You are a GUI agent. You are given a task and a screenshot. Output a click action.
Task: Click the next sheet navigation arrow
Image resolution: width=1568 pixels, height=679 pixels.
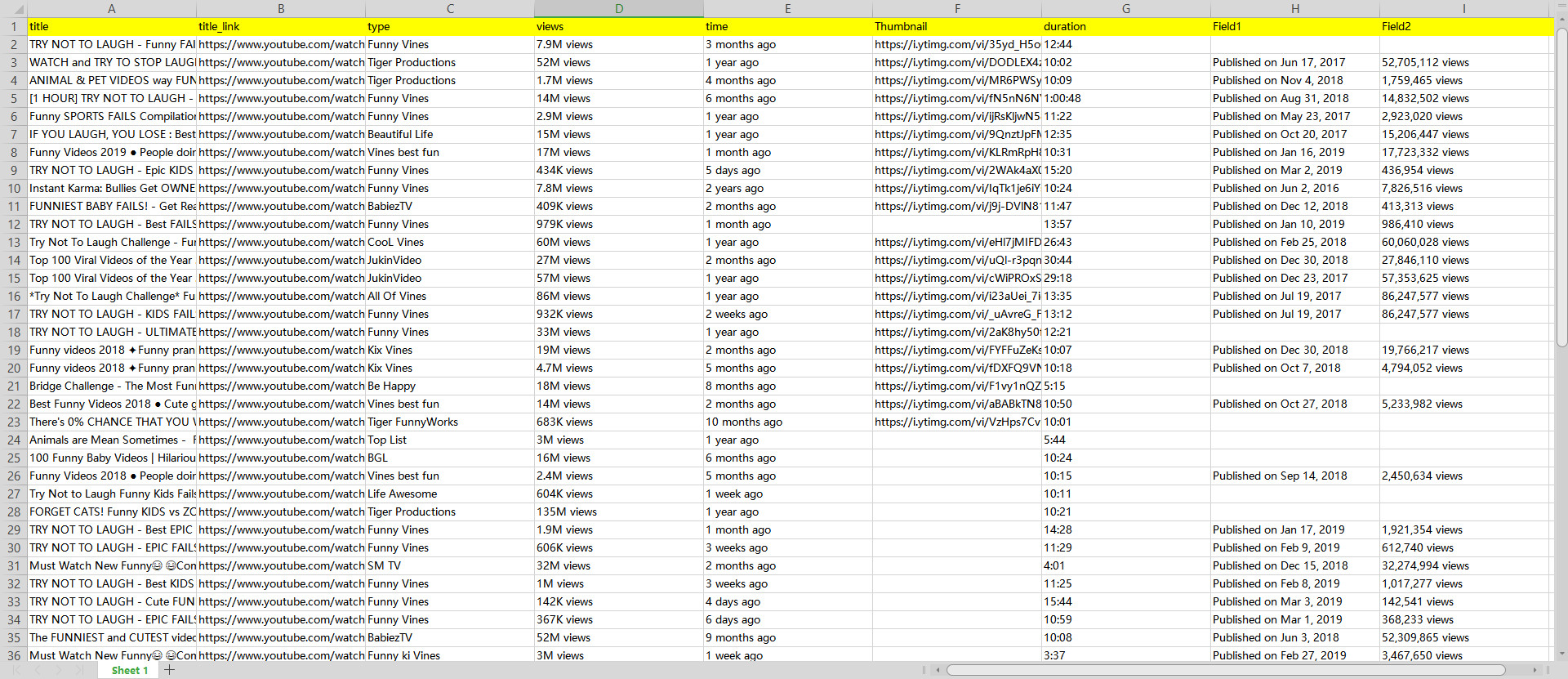pyautogui.click(x=58, y=670)
